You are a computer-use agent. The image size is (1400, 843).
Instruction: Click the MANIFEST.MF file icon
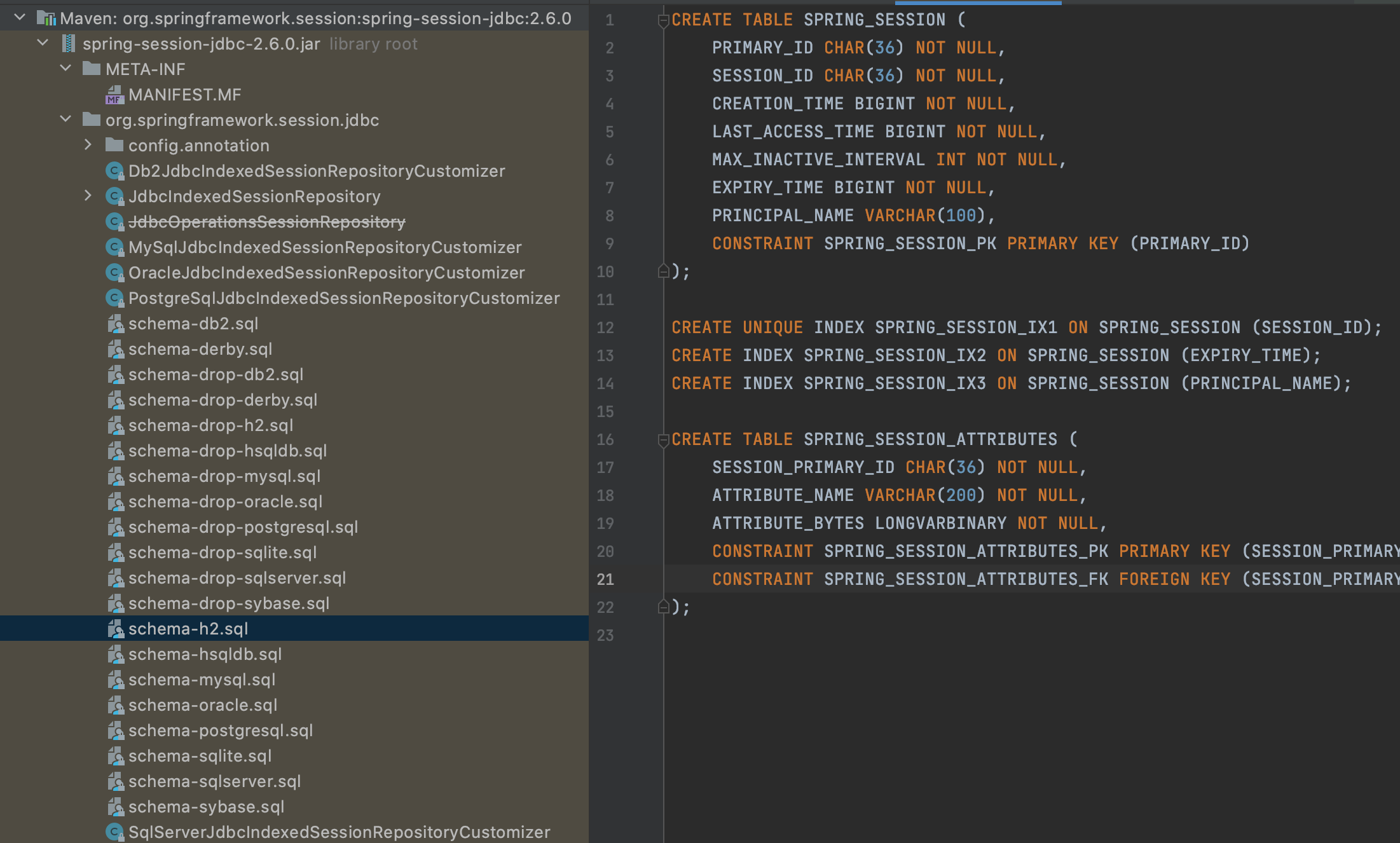(x=114, y=95)
